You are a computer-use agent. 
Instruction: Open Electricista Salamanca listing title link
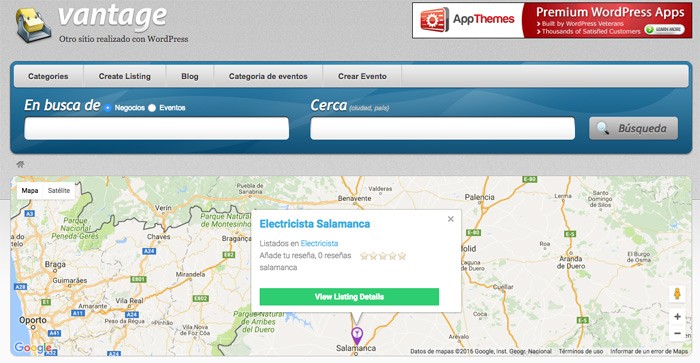[x=315, y=224]
